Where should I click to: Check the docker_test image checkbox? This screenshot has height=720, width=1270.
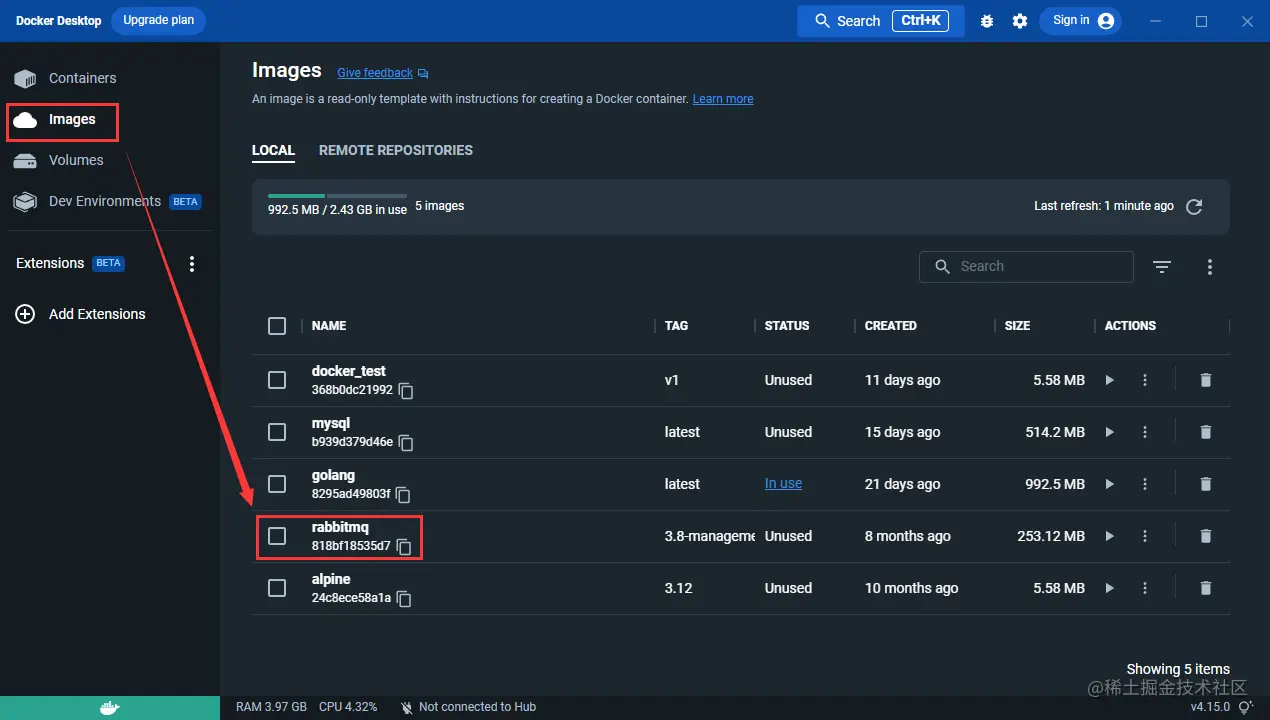pyautogui.click(x=277, y=380)
